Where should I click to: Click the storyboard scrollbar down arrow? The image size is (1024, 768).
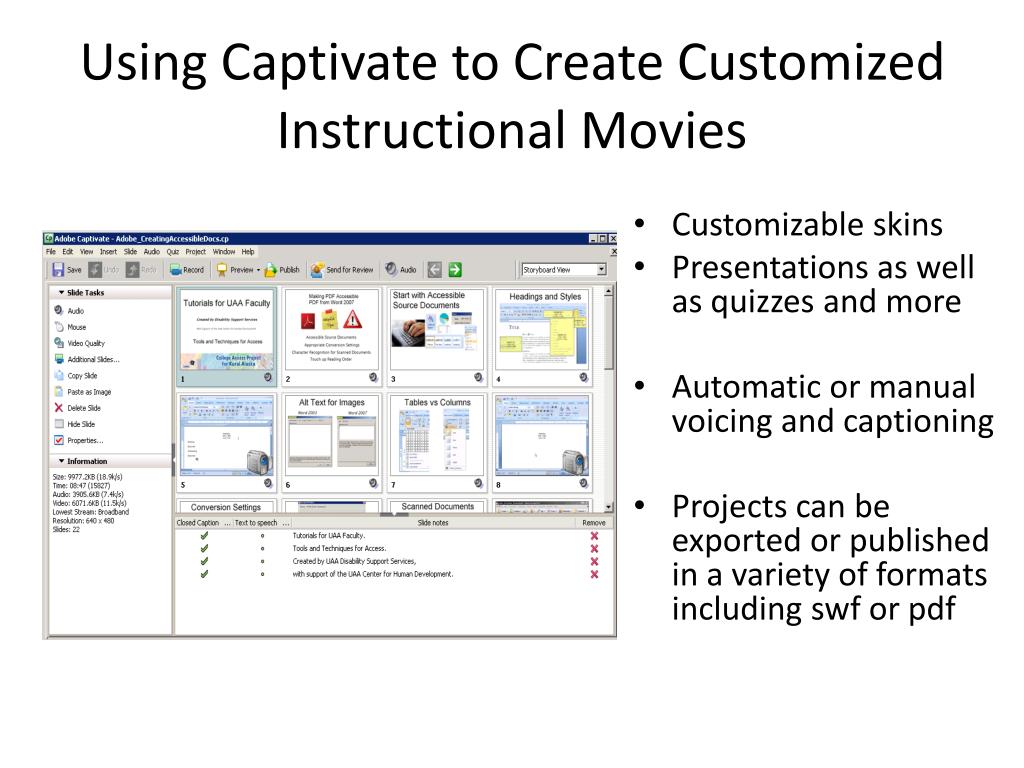pos(609,507)
